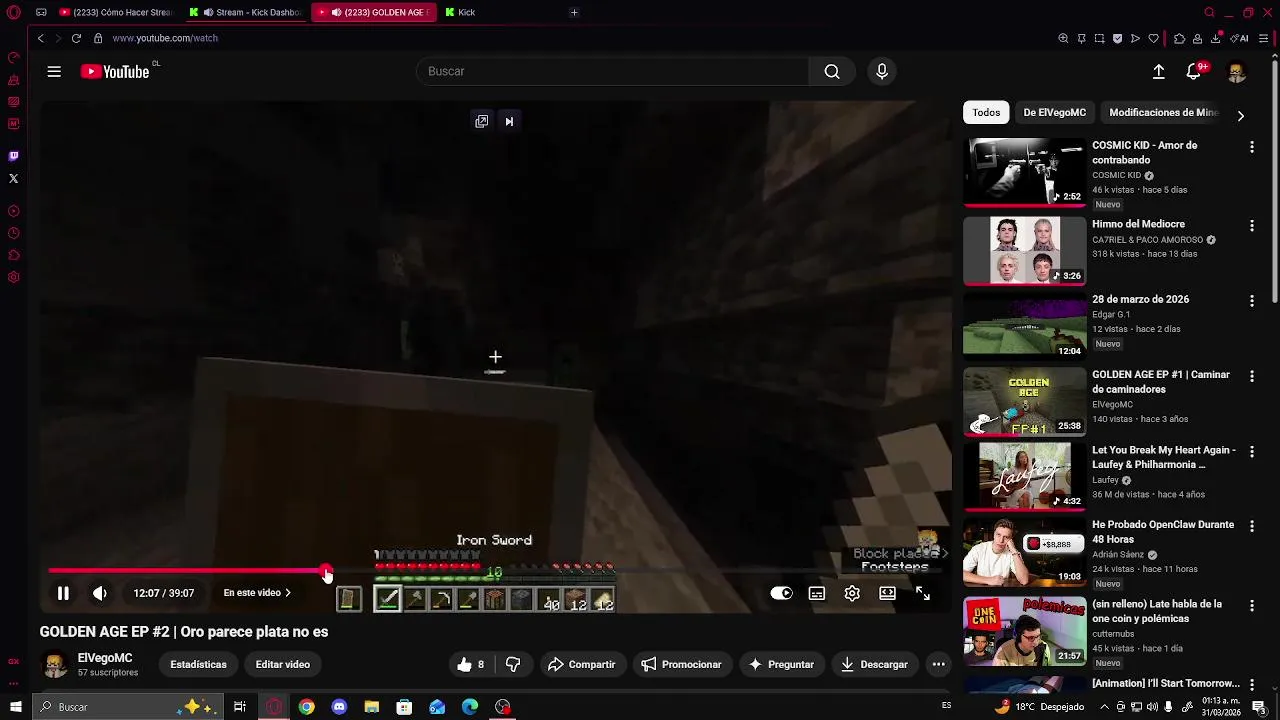
Task: Open options for GOLDEN AGE EP #1 video
Action: pyautogui.click(x=1251, y=376)
